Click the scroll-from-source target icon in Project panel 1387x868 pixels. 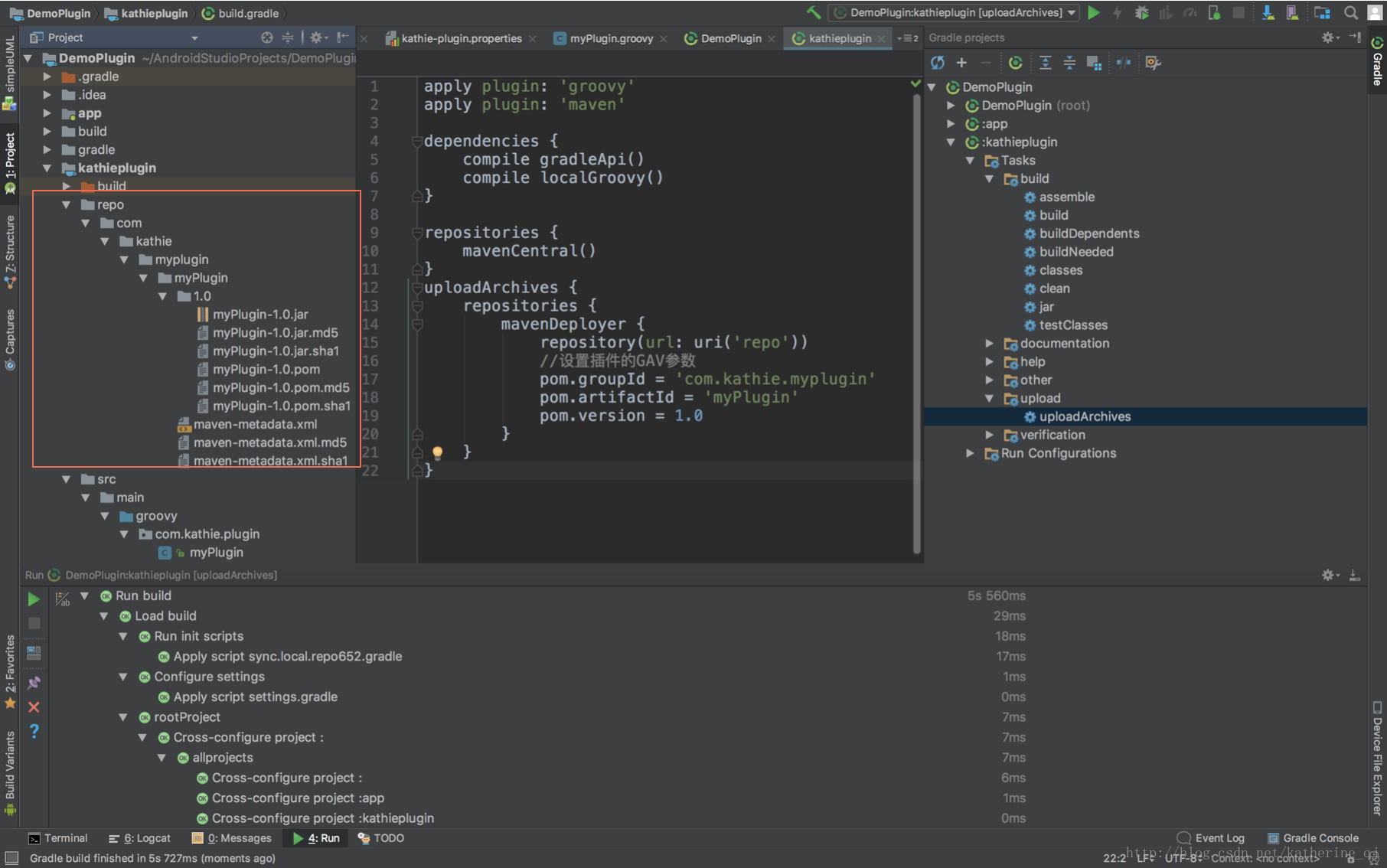click(x=266, y=38)
